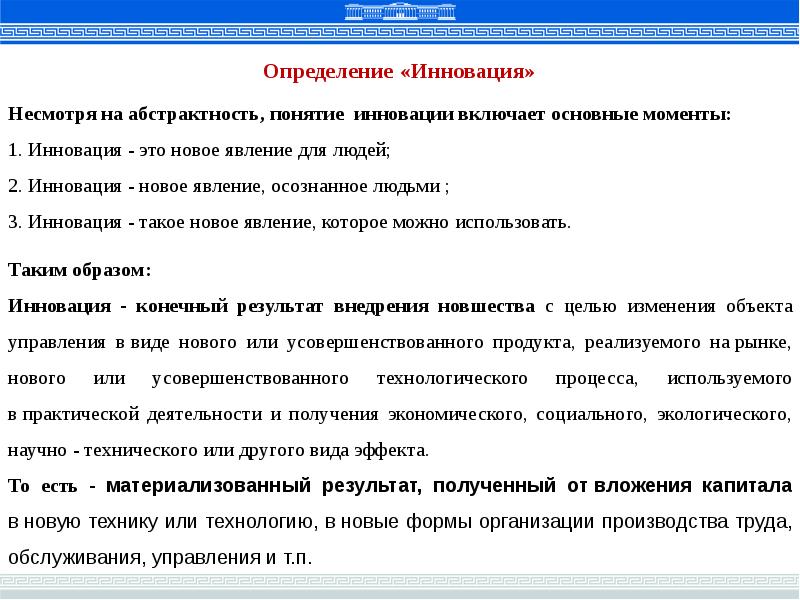This screenshot has height=600, width=800.
Task: Select the line starting «Несмотря на абстрактность»
Action: [369, 114]
